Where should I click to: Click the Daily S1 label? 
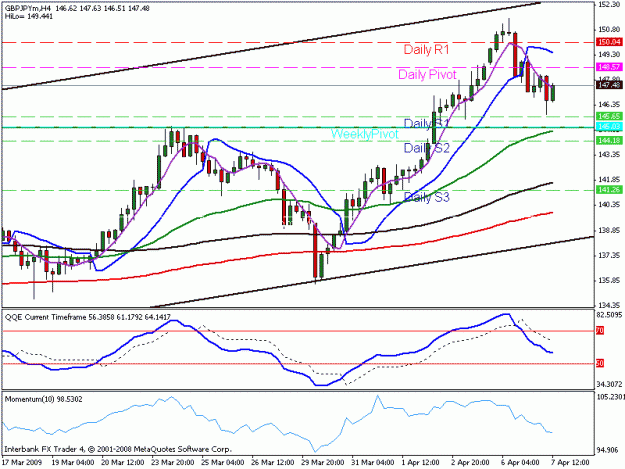pos(426,123)
